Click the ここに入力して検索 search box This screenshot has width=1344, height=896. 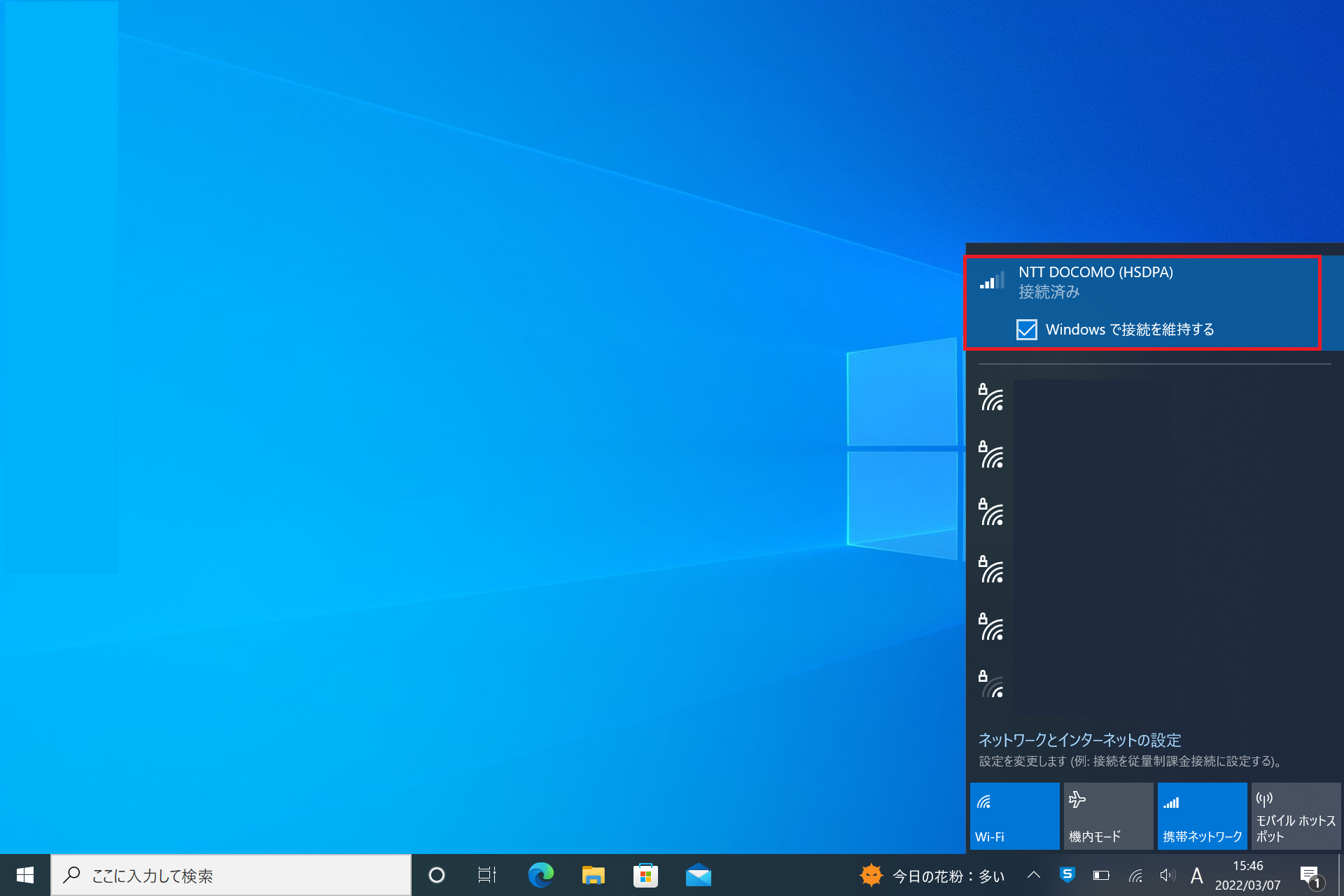coord(231,875)
